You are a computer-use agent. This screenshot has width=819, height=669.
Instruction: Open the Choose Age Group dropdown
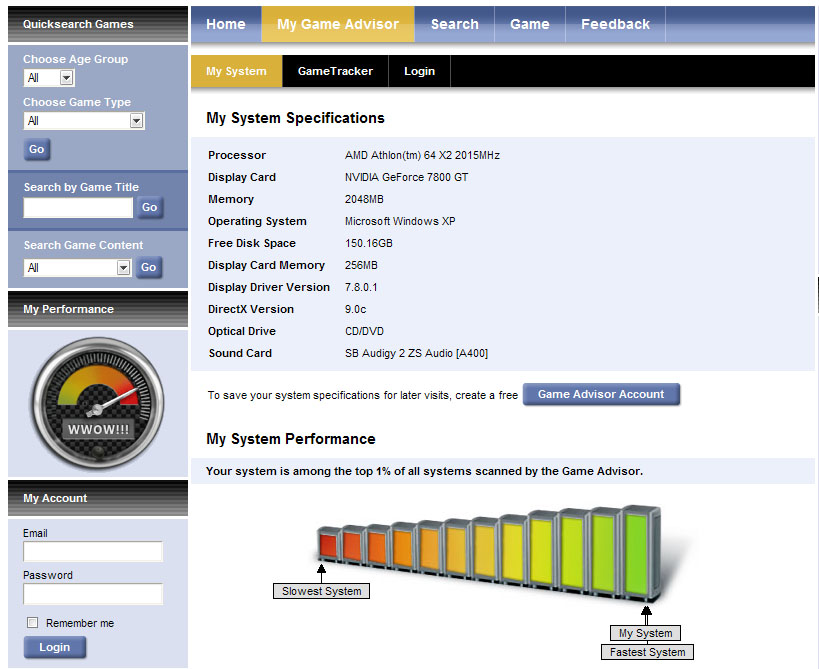pos(49,77)
